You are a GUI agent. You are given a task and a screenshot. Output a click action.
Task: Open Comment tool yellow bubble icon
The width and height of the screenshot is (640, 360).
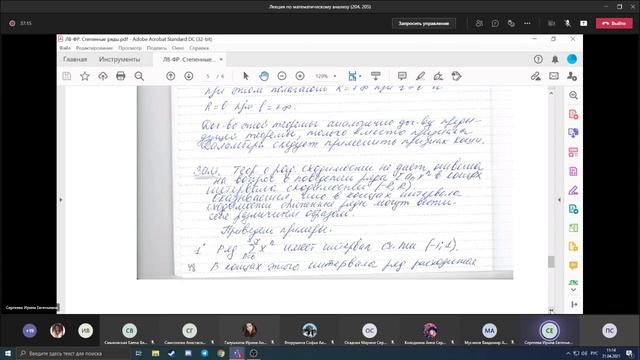573,266
